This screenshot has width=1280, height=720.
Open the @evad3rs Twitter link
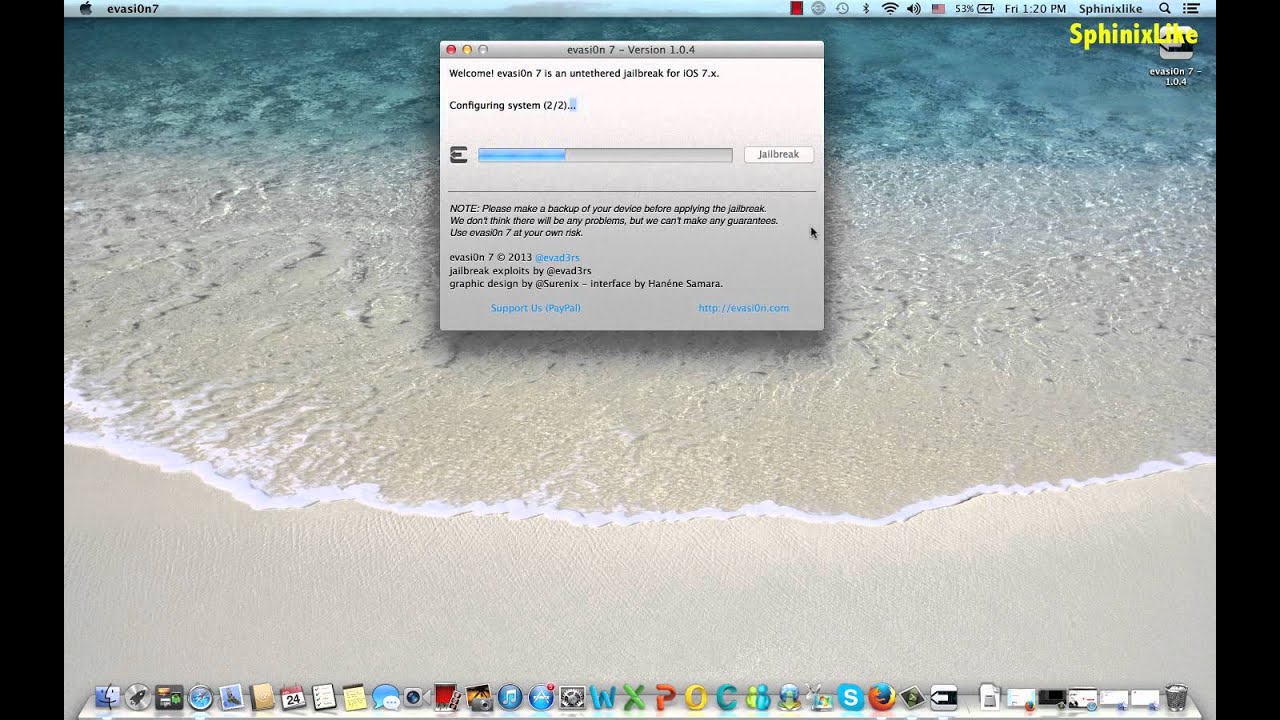click(x=557, y=257)
